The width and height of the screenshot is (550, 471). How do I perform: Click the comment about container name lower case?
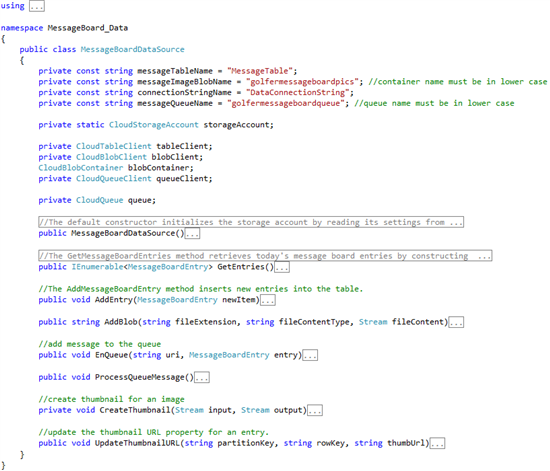[x=458, y=82]
